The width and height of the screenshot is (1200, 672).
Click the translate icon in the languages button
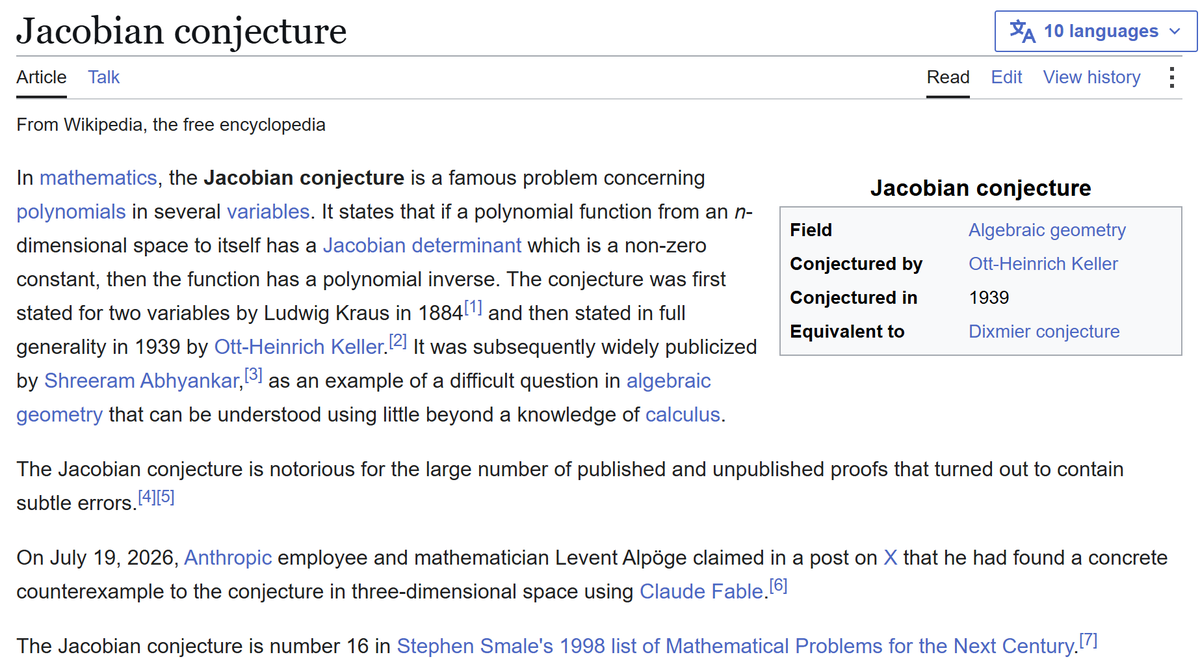(x=1022, y=31)
